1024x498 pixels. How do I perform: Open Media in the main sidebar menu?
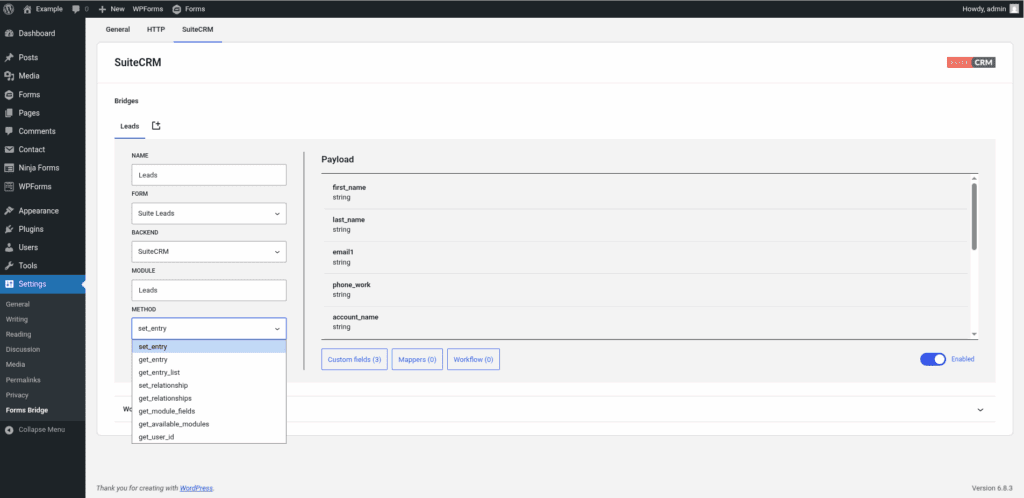pyautogui.click(x=42, y=76)
